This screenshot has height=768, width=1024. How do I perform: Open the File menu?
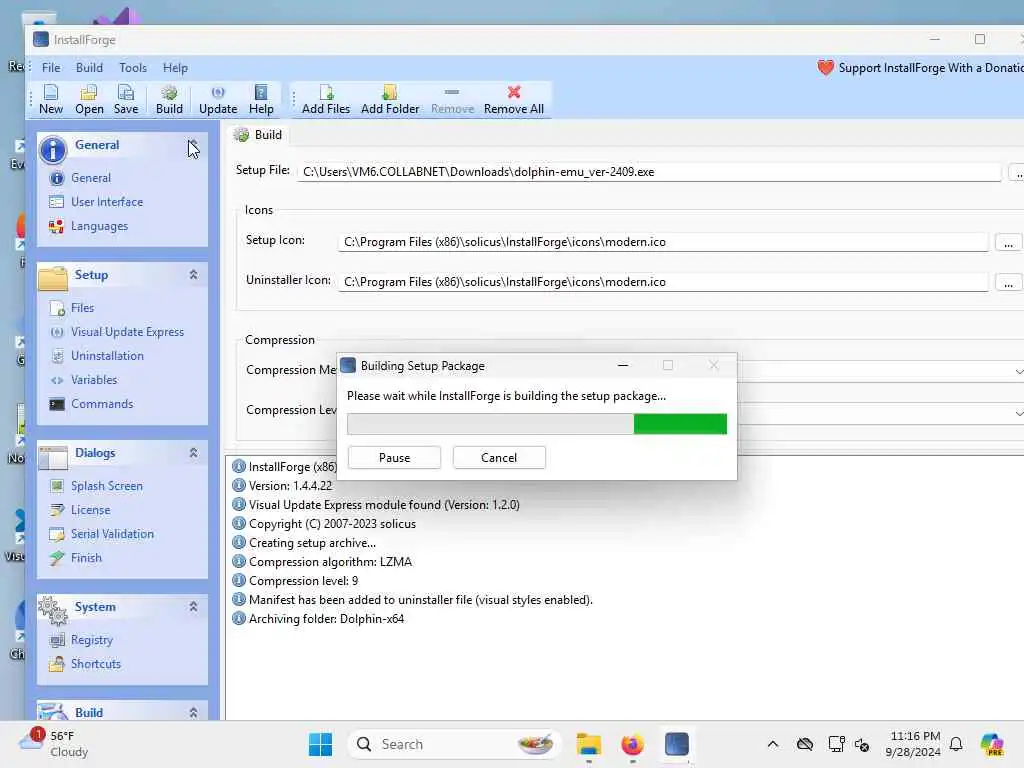point(51,68)
